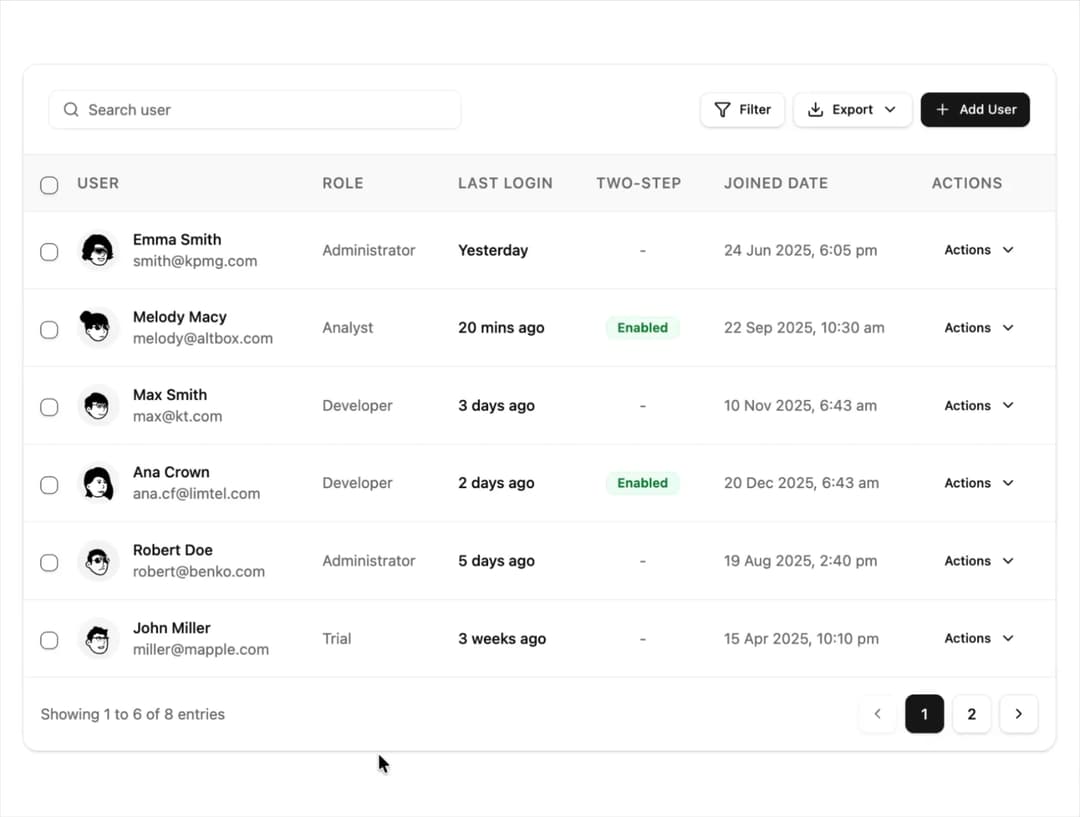
Task: Click the search magnifier icon
Action: (x=71, y=110)
